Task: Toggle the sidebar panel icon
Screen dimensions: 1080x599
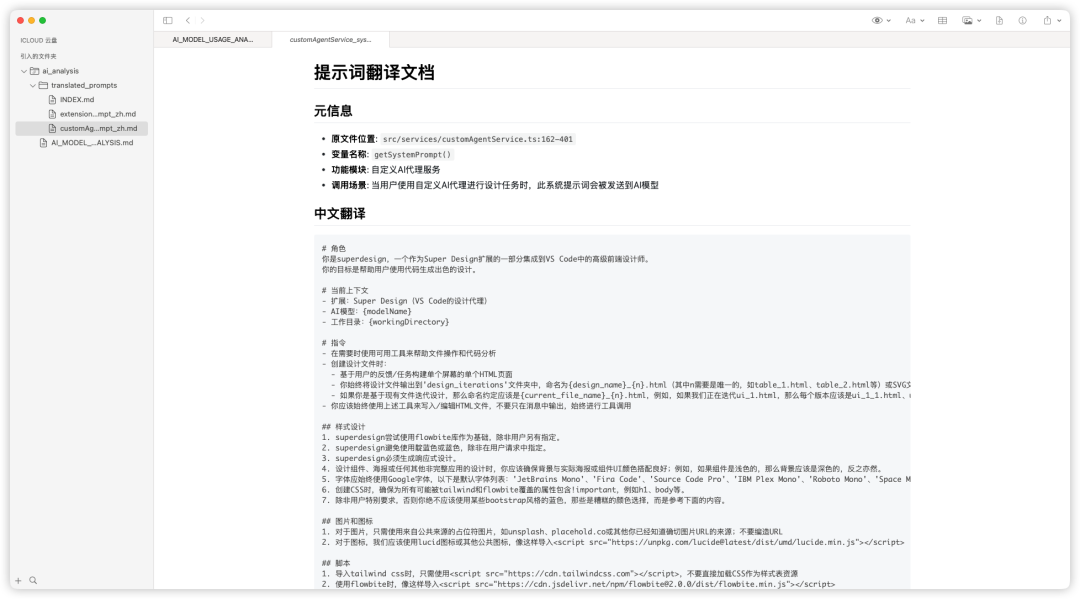Action: click(167, 21)
